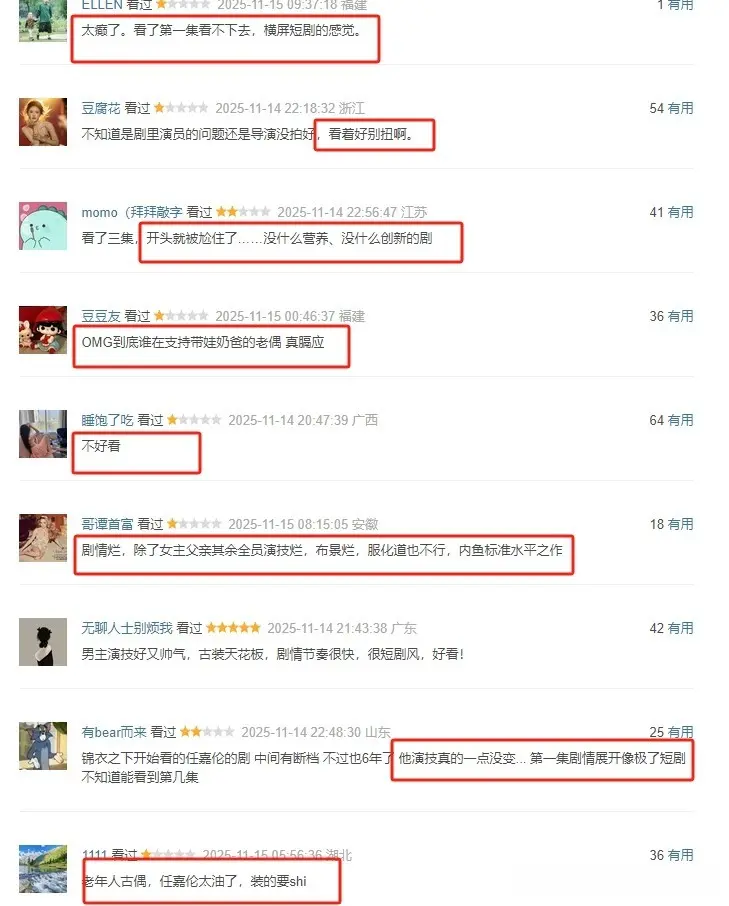Visit 哥谭首富's profile link
The image size is (729, 906).
107,524
